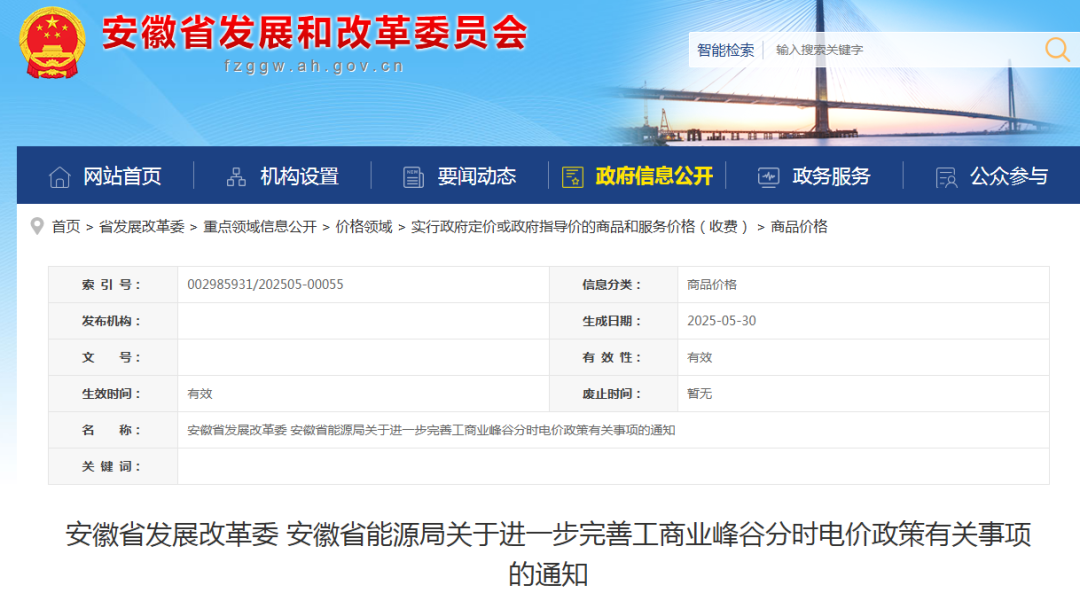Click the search keyword input field
1080x593 pixels.
900,50
